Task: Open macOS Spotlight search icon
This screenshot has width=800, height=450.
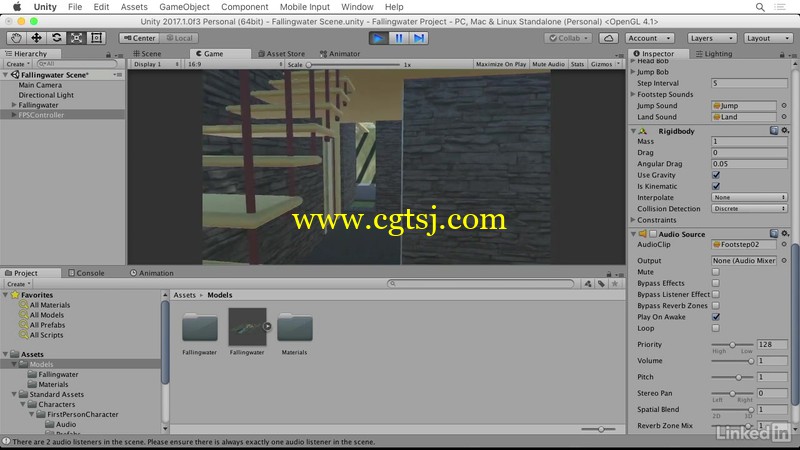Action: [x=760, y=7]
